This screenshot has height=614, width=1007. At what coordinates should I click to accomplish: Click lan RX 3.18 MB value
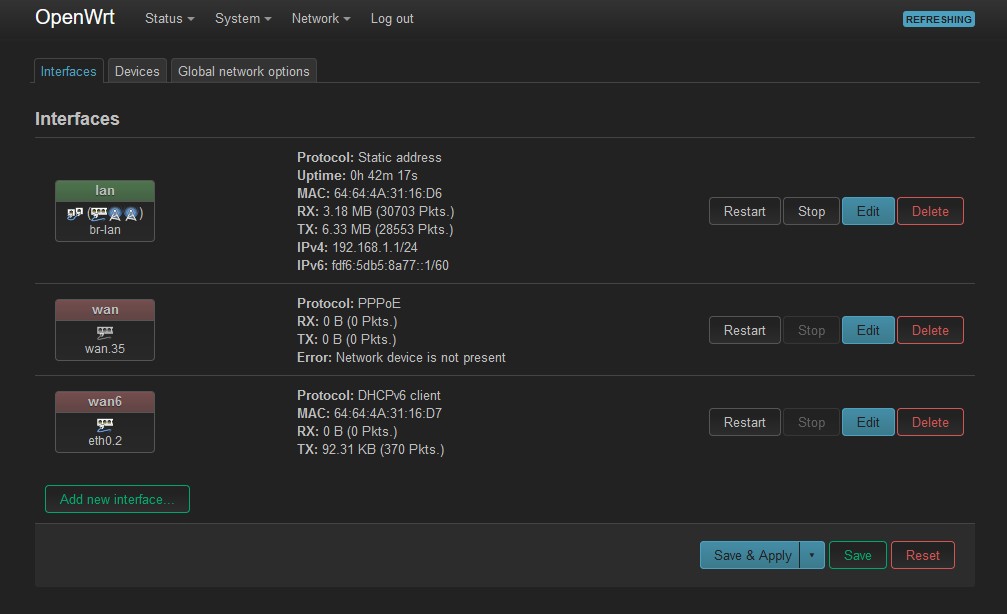tap(375, 211)
